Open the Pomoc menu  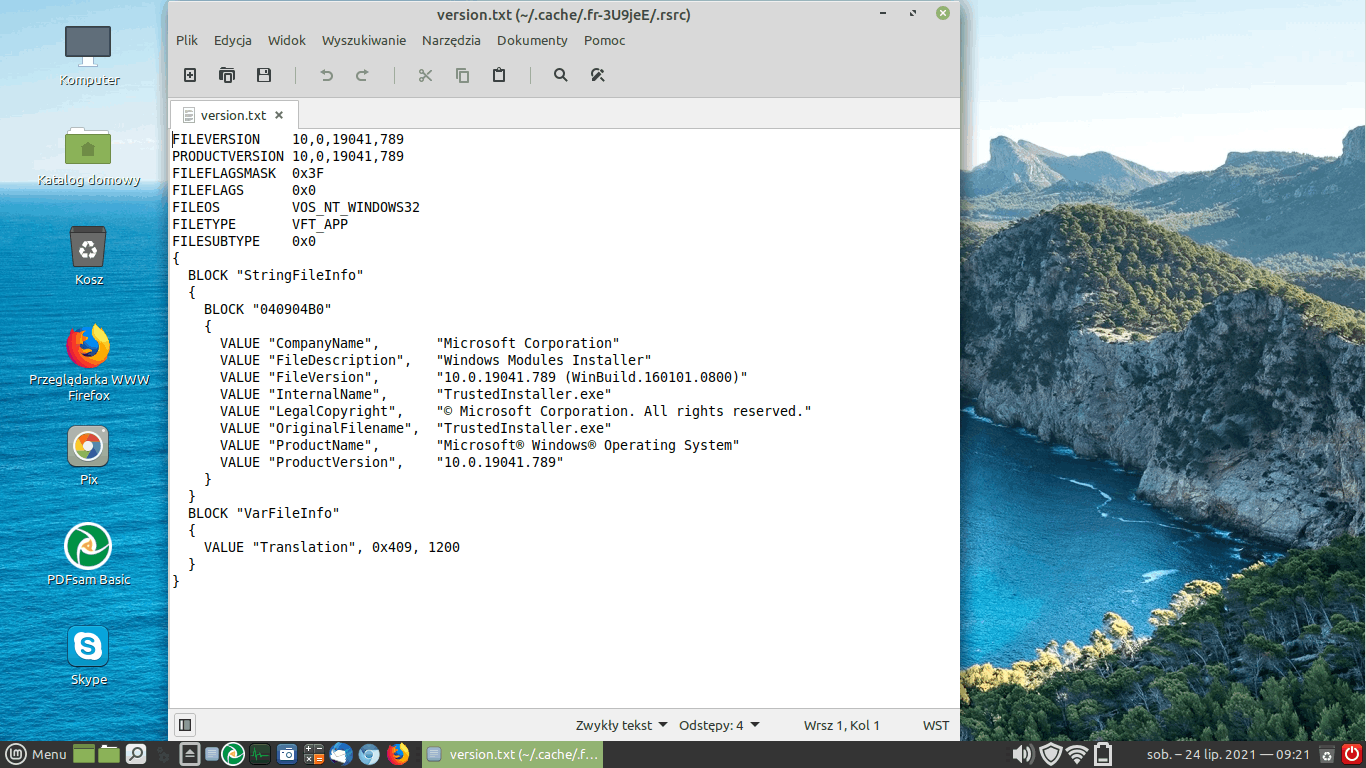605,41
